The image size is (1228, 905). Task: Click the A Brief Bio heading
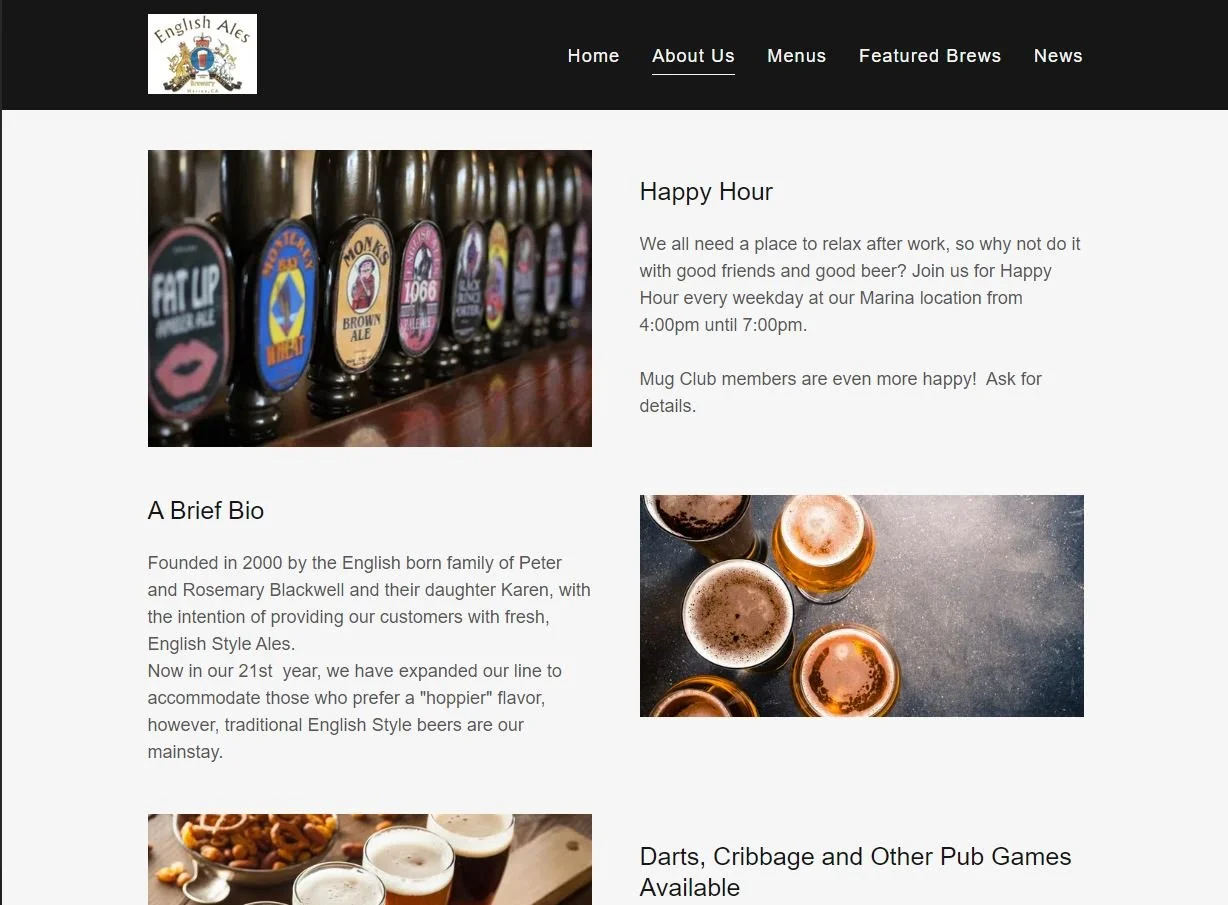(206, 511)
